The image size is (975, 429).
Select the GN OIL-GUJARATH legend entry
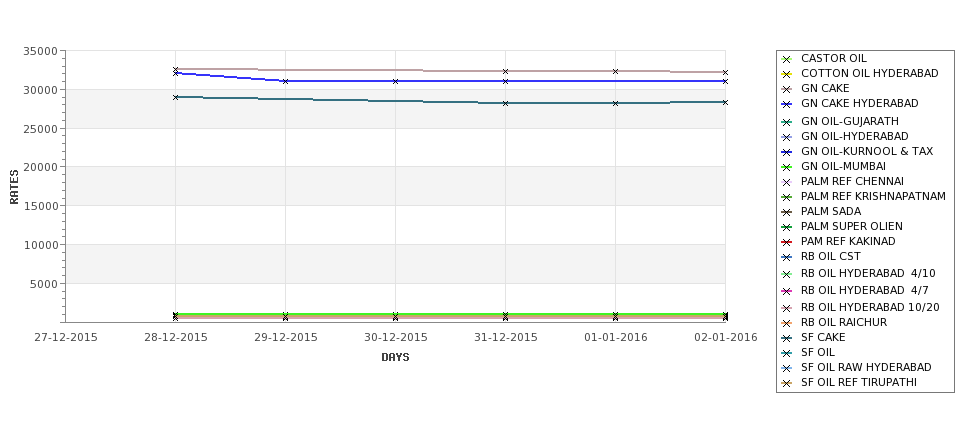[x=849, y=121]
